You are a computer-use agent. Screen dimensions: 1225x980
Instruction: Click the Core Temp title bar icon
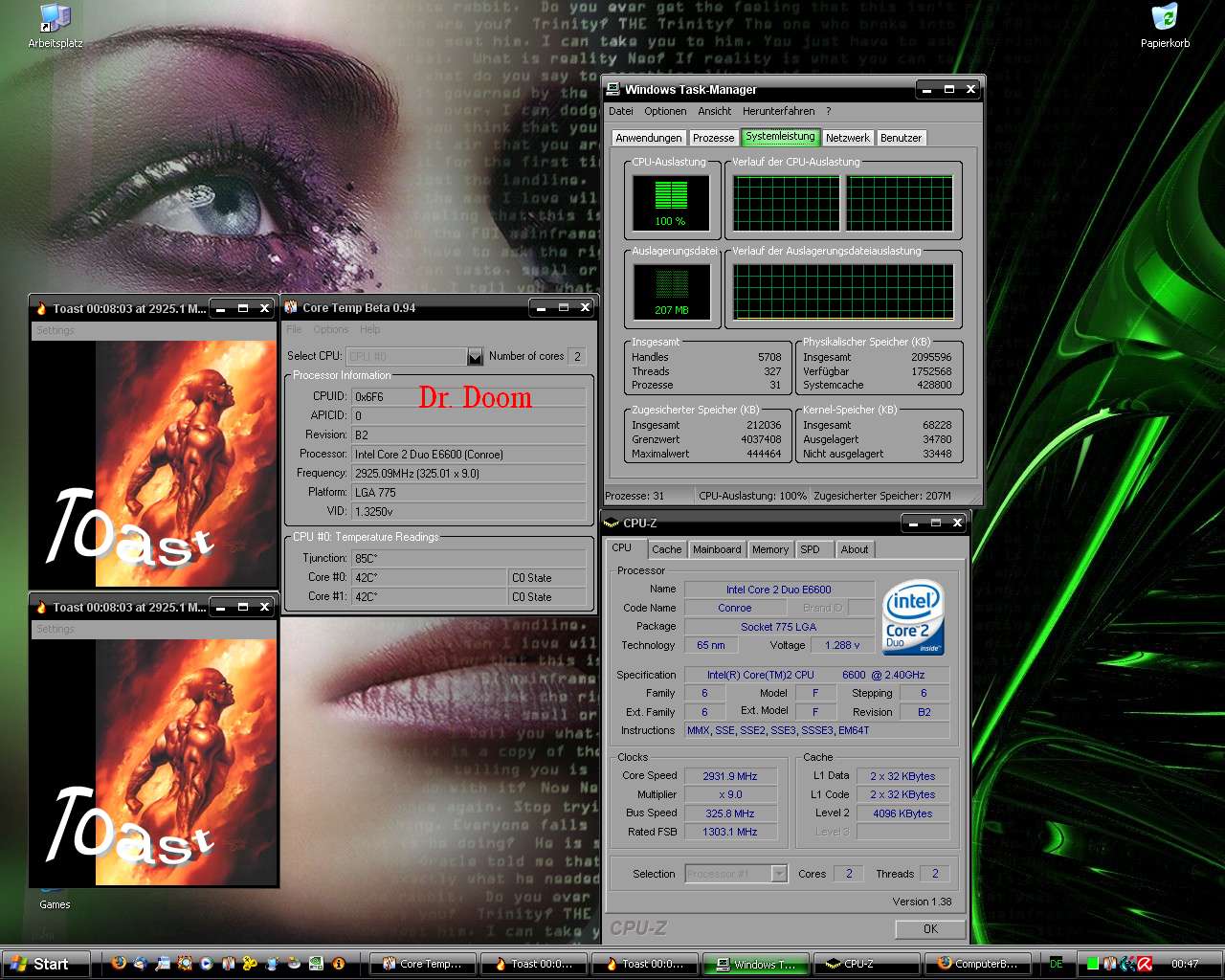(x=291, y=307)
